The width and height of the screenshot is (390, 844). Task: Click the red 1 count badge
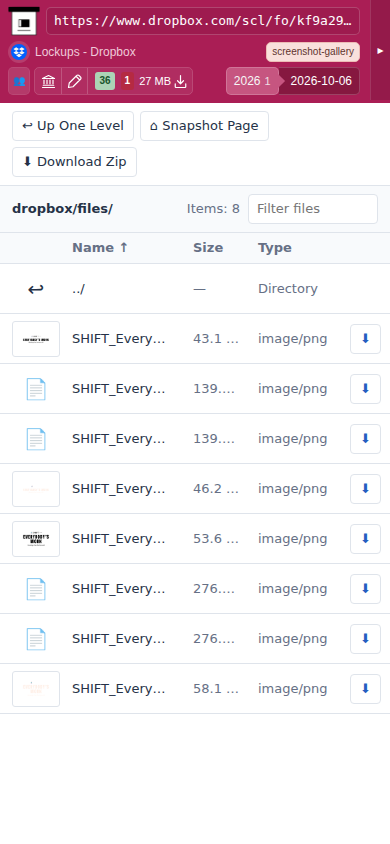coord(127,81)
